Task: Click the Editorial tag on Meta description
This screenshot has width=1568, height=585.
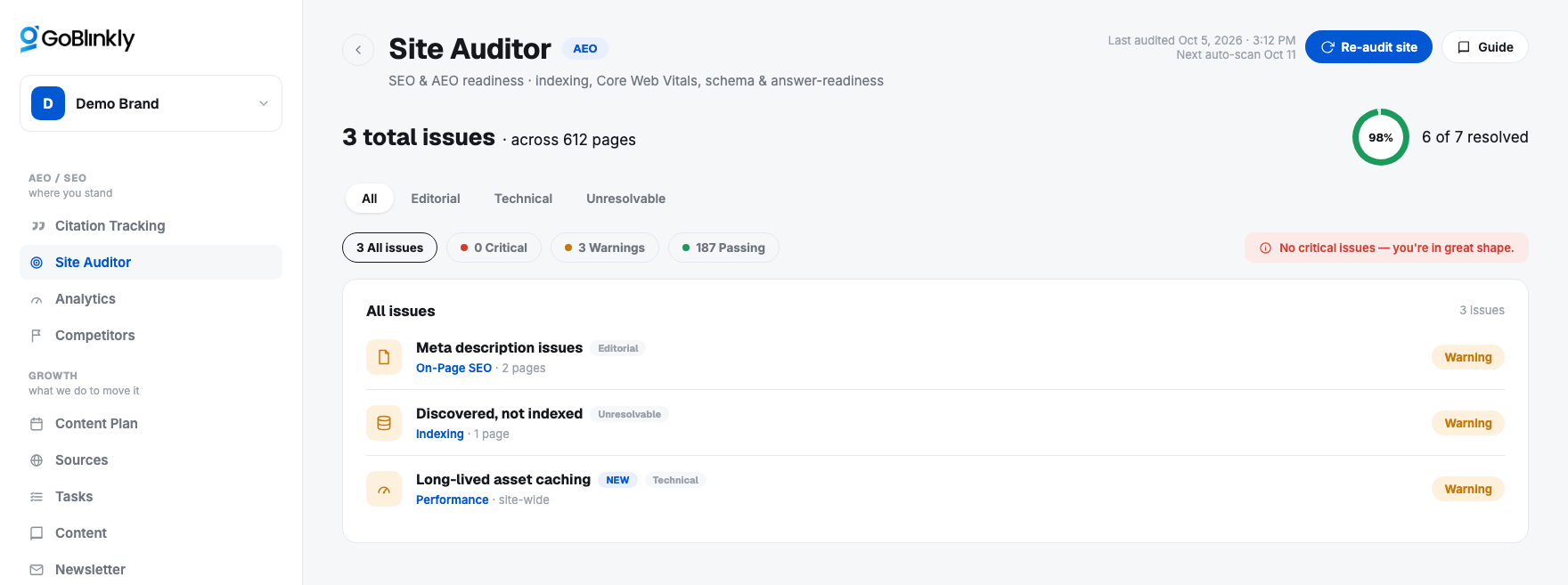Action: tap(618, 348)
